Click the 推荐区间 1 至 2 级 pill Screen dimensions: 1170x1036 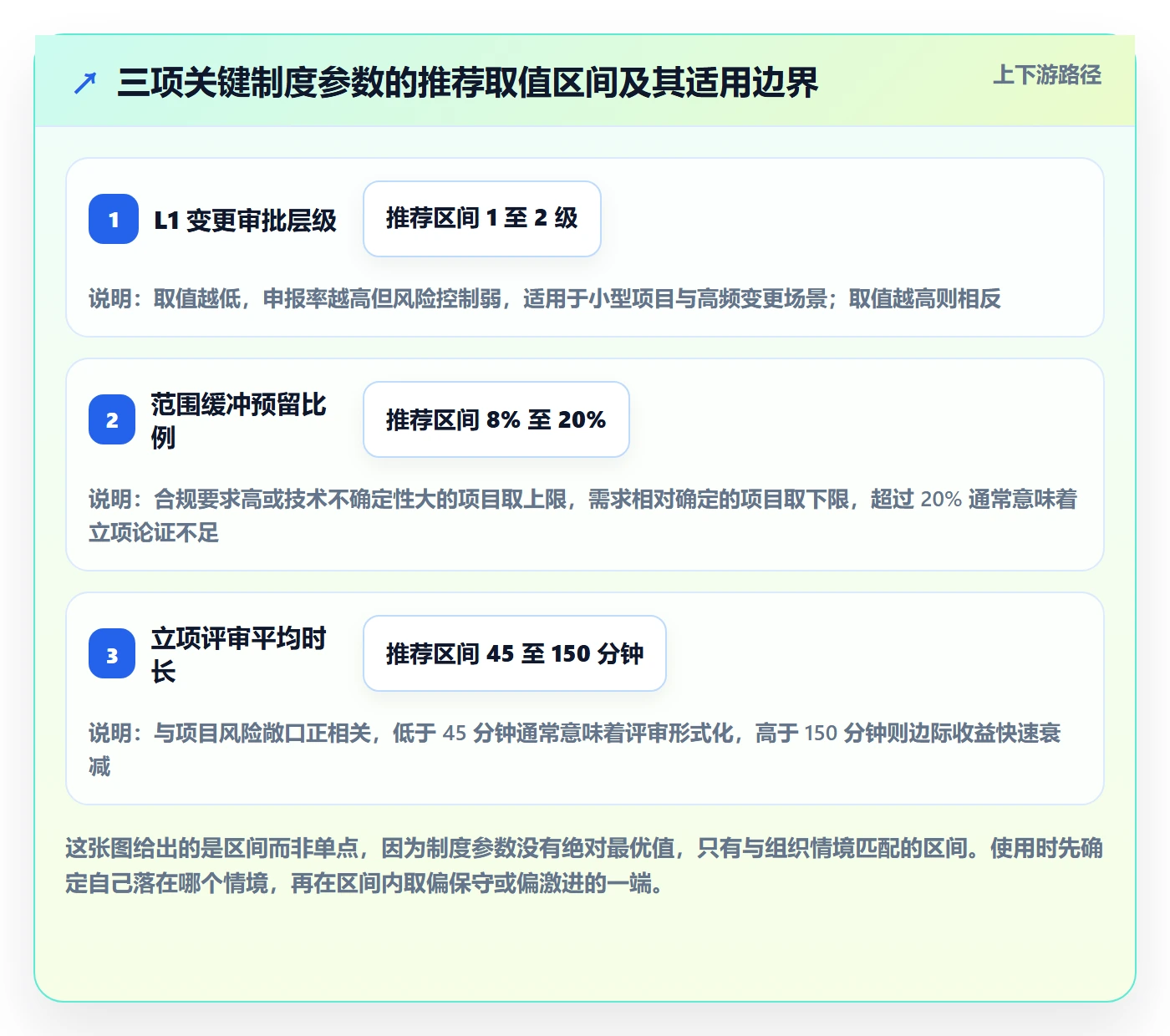coord(482,219)
